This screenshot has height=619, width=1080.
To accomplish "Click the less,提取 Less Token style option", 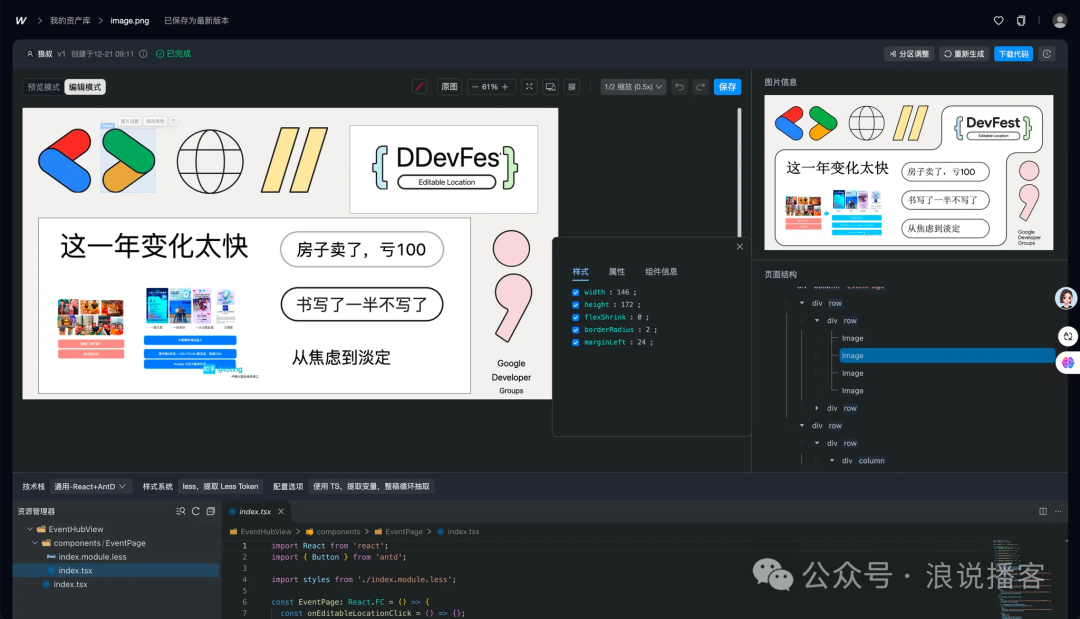I will [220, 486].
